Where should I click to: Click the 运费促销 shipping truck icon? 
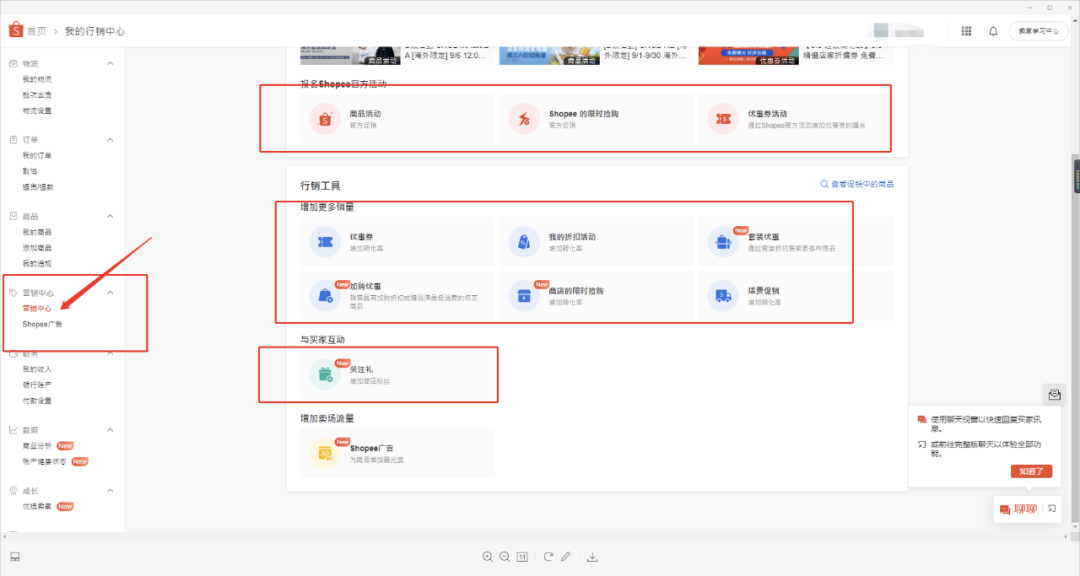pos(722,294)
